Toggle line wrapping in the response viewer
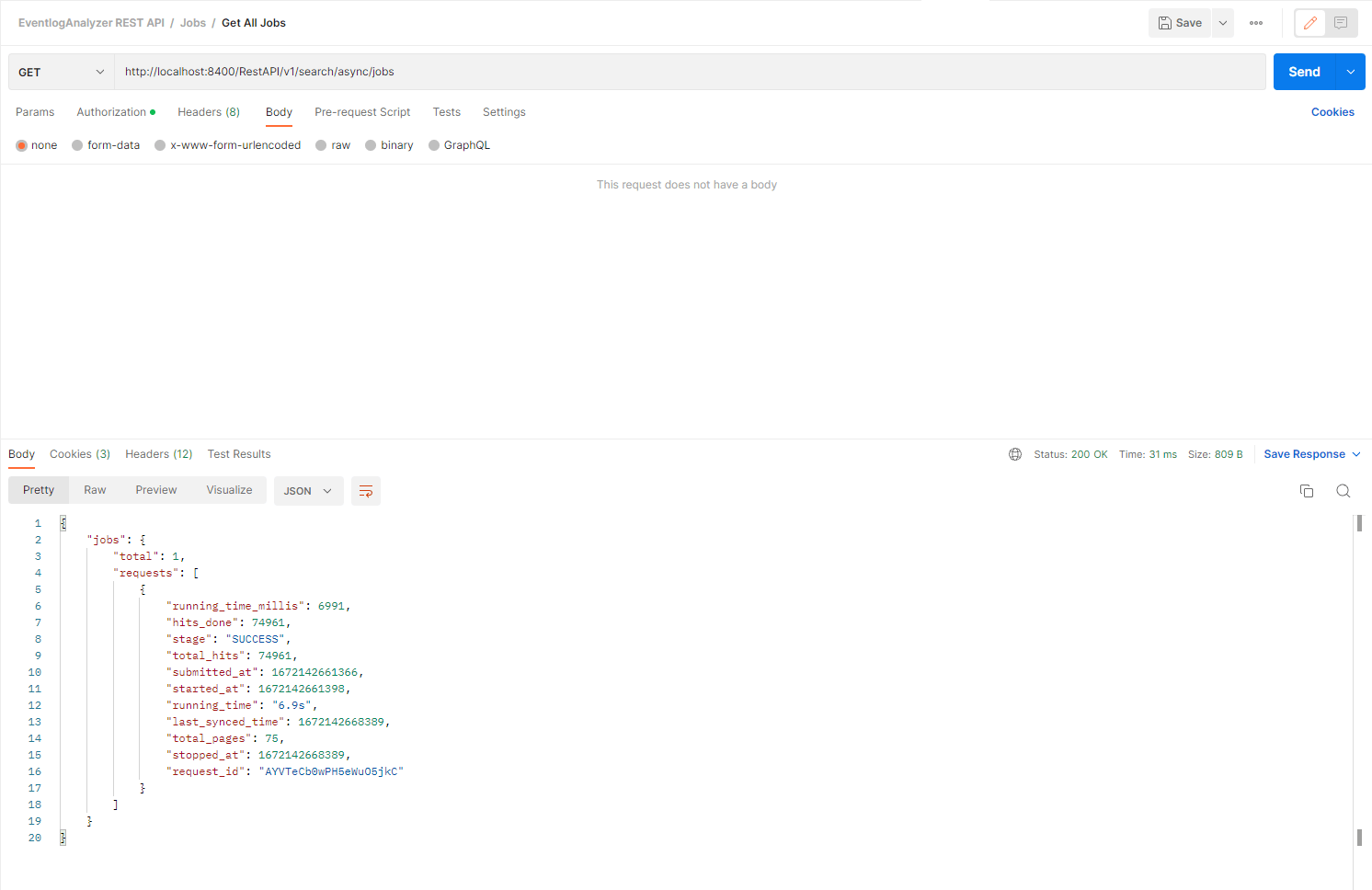This screenshot has width=1372, height=890. [365, 490]
